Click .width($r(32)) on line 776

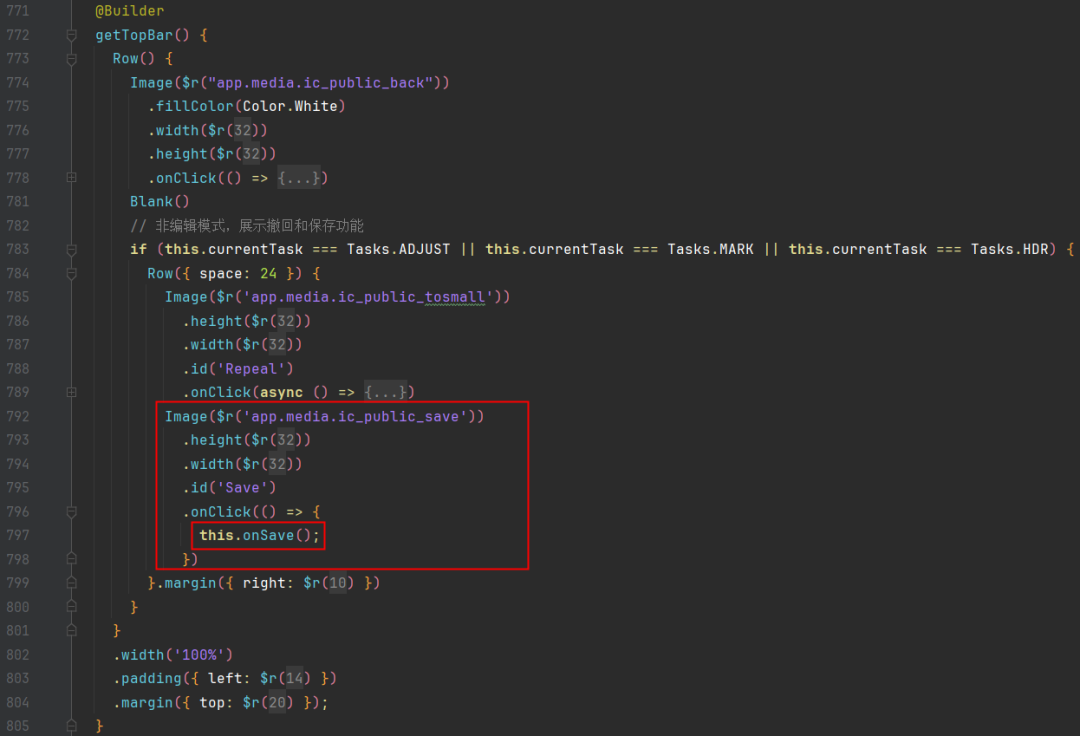coord(207,130)
